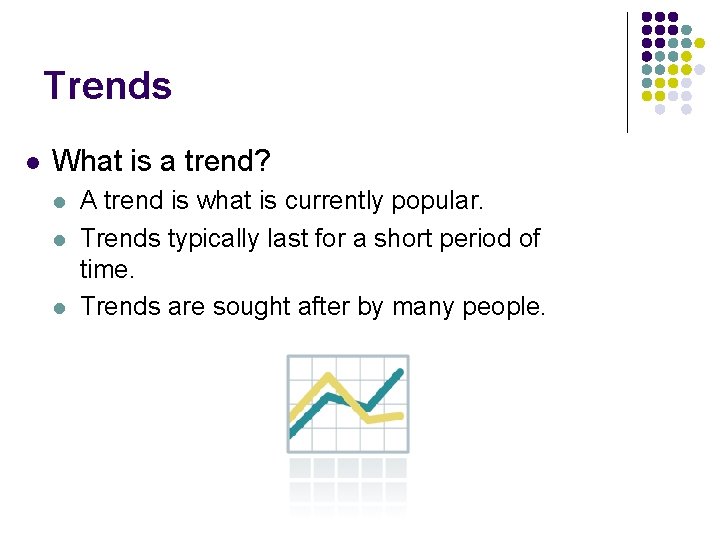Select the decorative dot grid graphic
This screenshot has height=540, width=720.
(x=673, y=63)
